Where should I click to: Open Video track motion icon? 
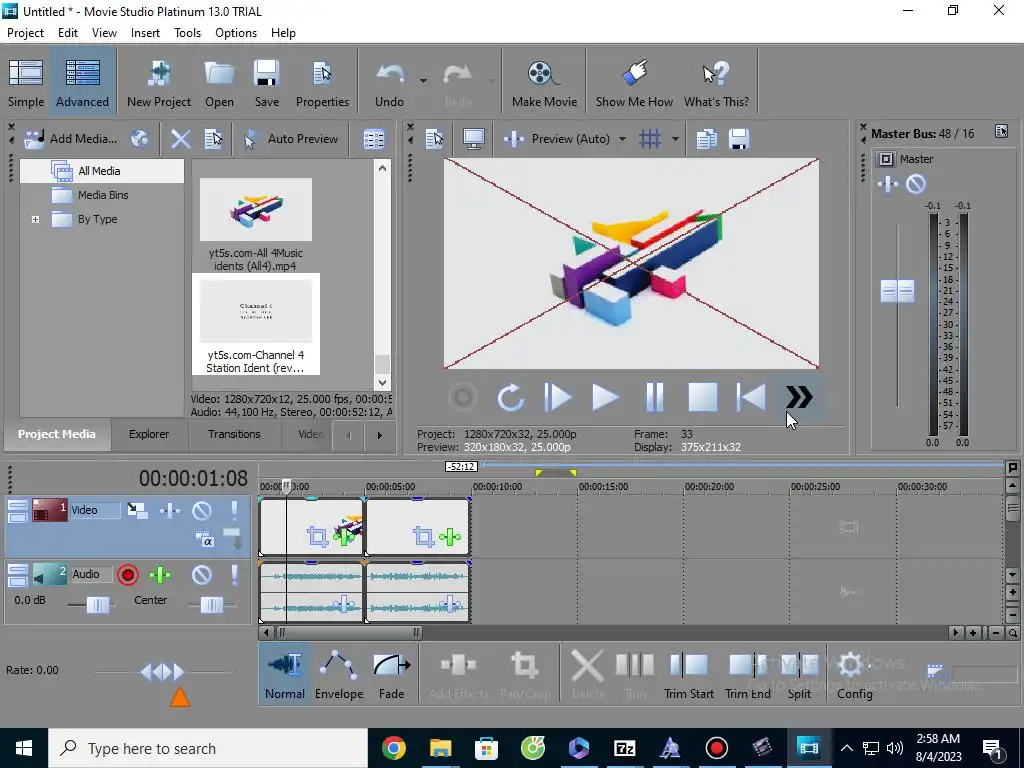coord(137,510)
